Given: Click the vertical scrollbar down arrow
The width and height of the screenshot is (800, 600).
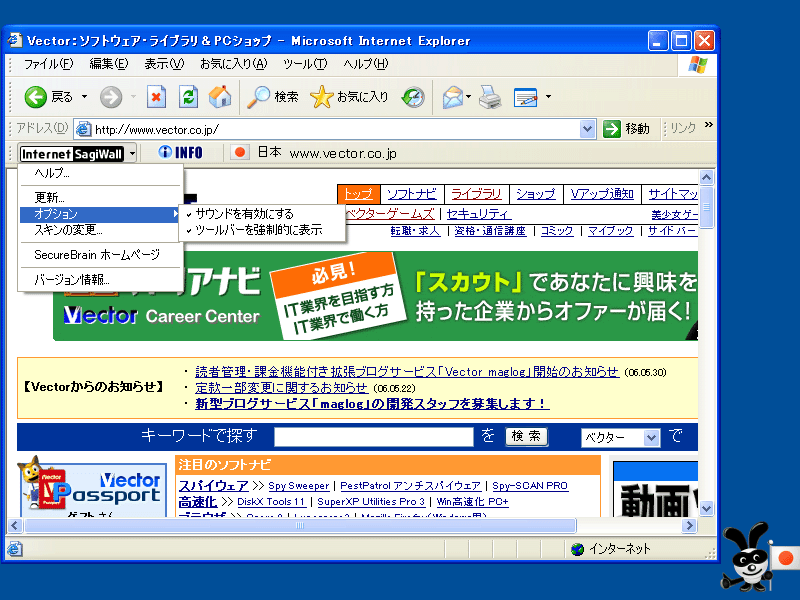Looking at the screenshot, I should (707, 508).
